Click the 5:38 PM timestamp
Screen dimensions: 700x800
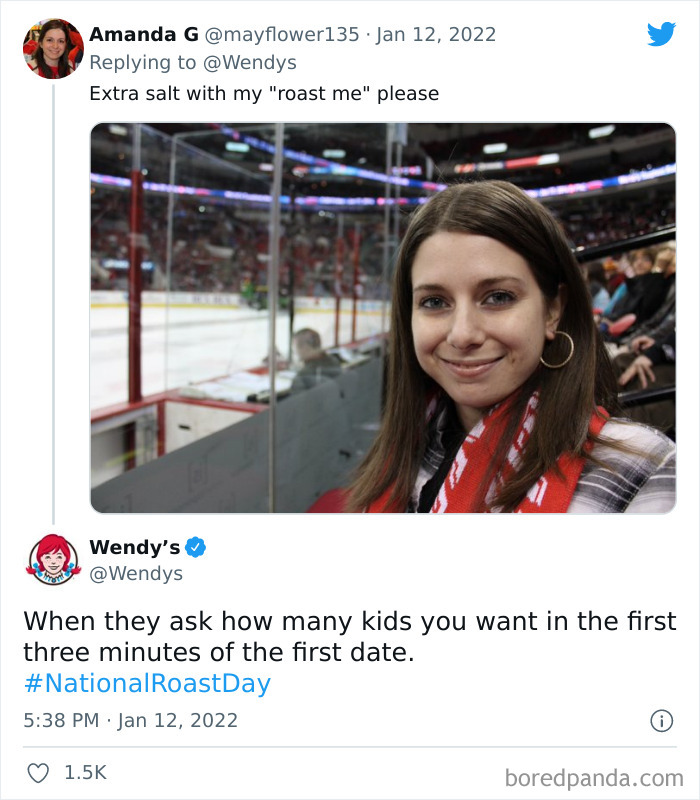60,719
